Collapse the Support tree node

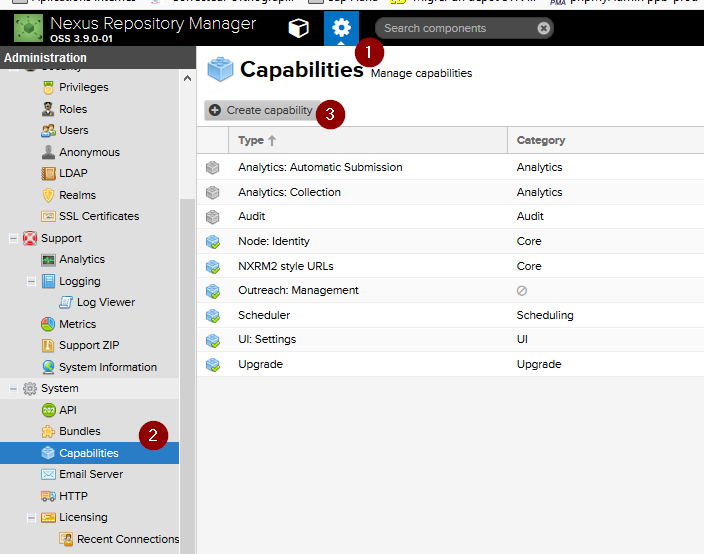13,238
